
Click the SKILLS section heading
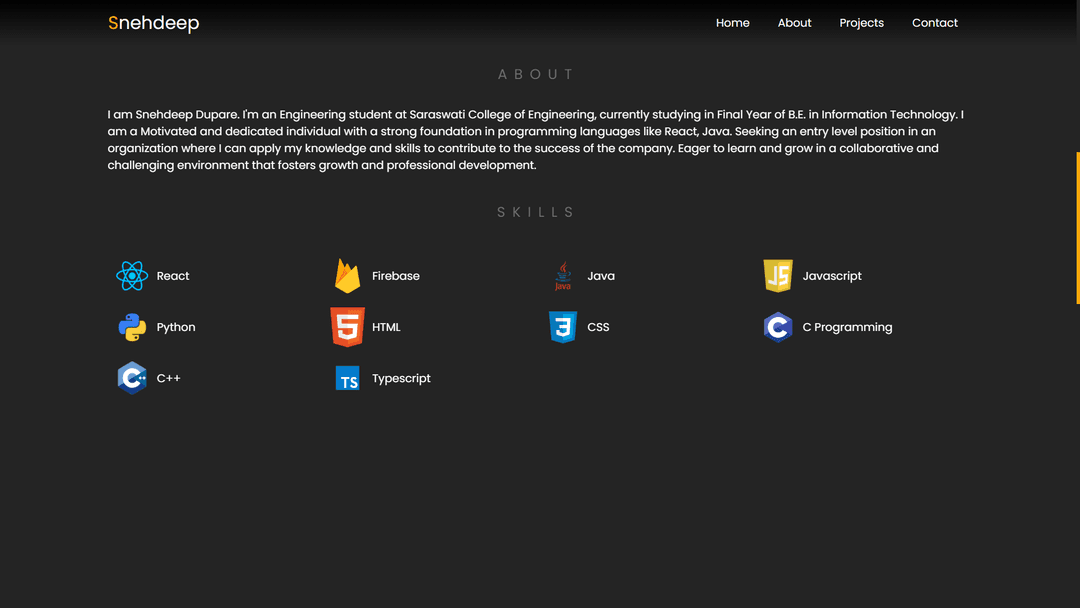[535, 211]
